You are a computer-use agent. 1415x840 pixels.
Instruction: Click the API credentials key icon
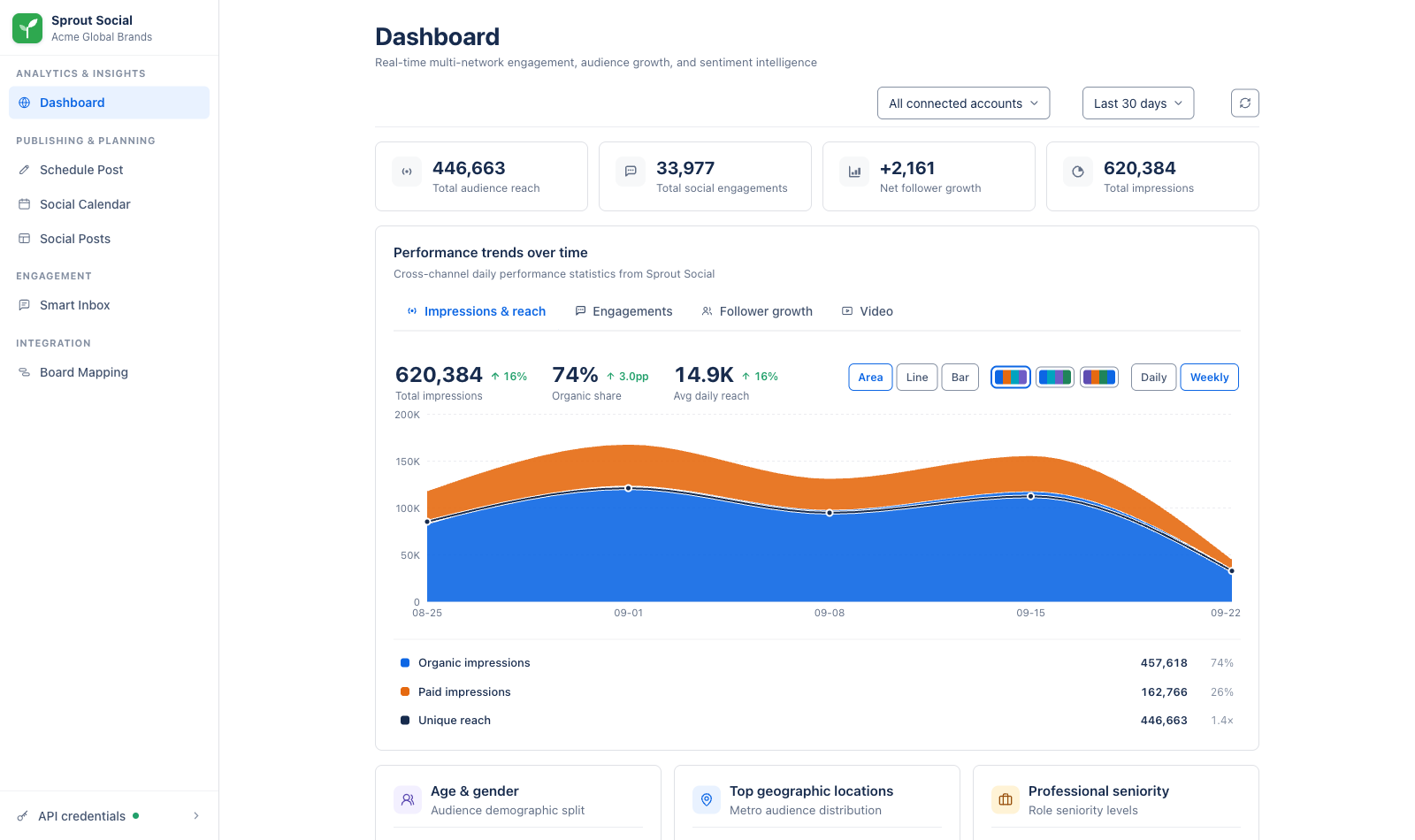tap(23, 816)
